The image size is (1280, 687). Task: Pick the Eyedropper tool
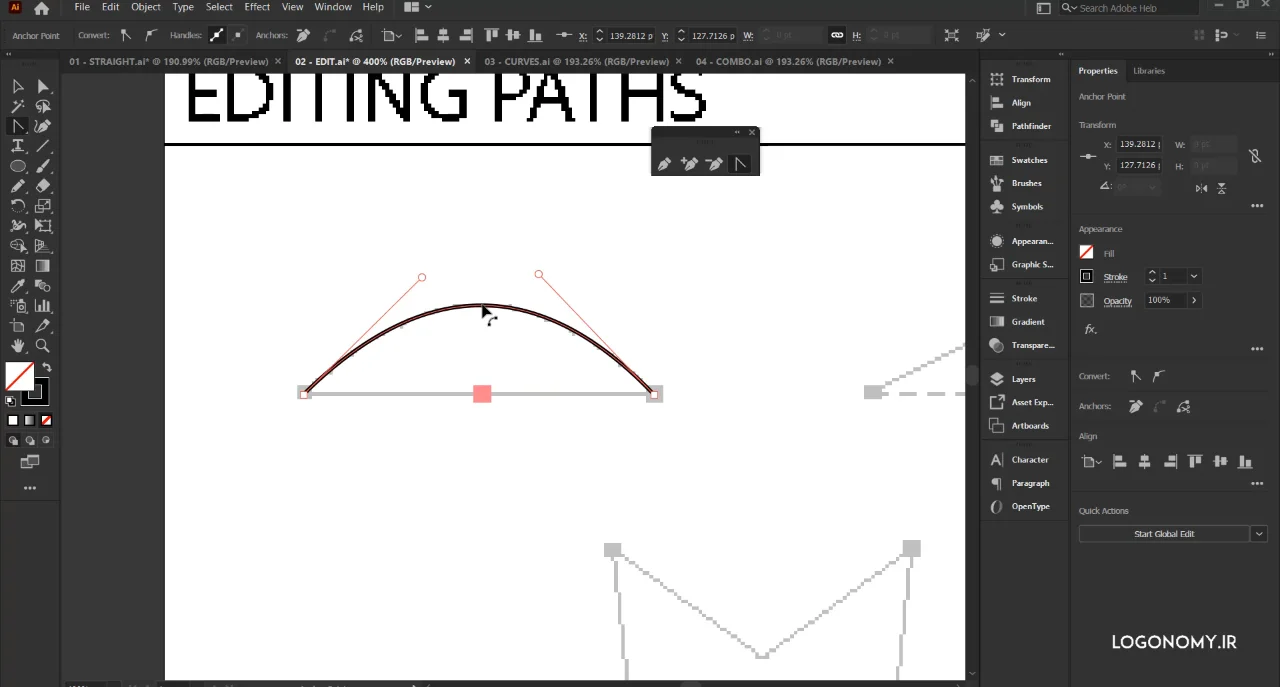[18, 286]
